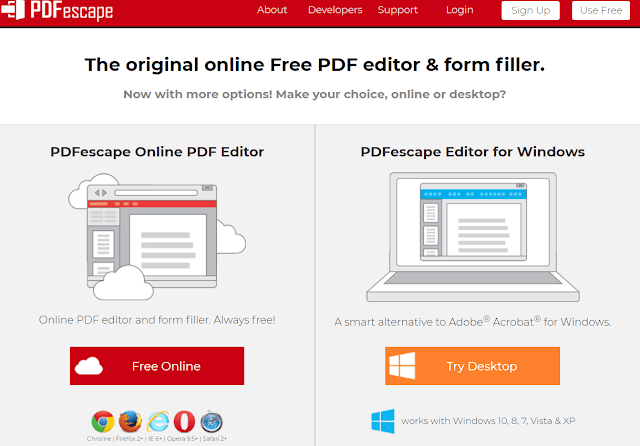Click the online editor browser window illustration
This screenshot has width=640, height=446.
point(157,237)
